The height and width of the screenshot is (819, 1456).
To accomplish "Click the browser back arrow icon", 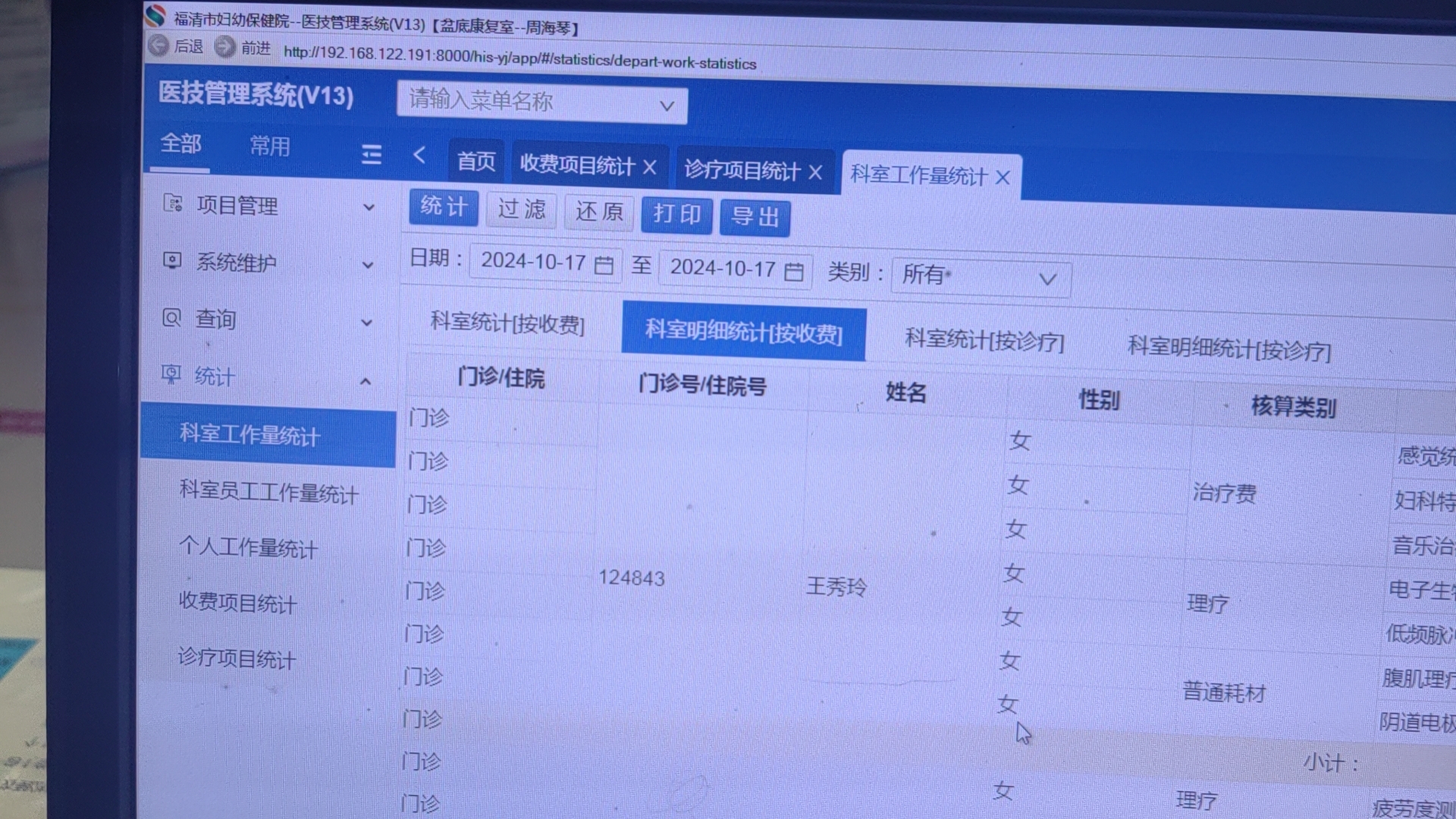I will (x=158, y=45).
